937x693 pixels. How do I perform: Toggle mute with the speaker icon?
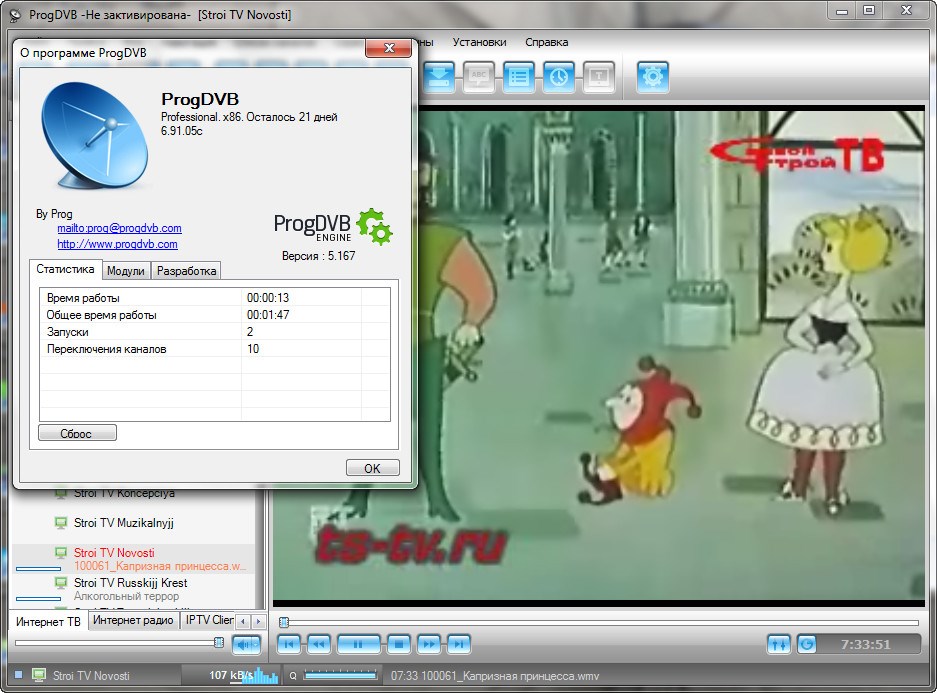[246, 645]
